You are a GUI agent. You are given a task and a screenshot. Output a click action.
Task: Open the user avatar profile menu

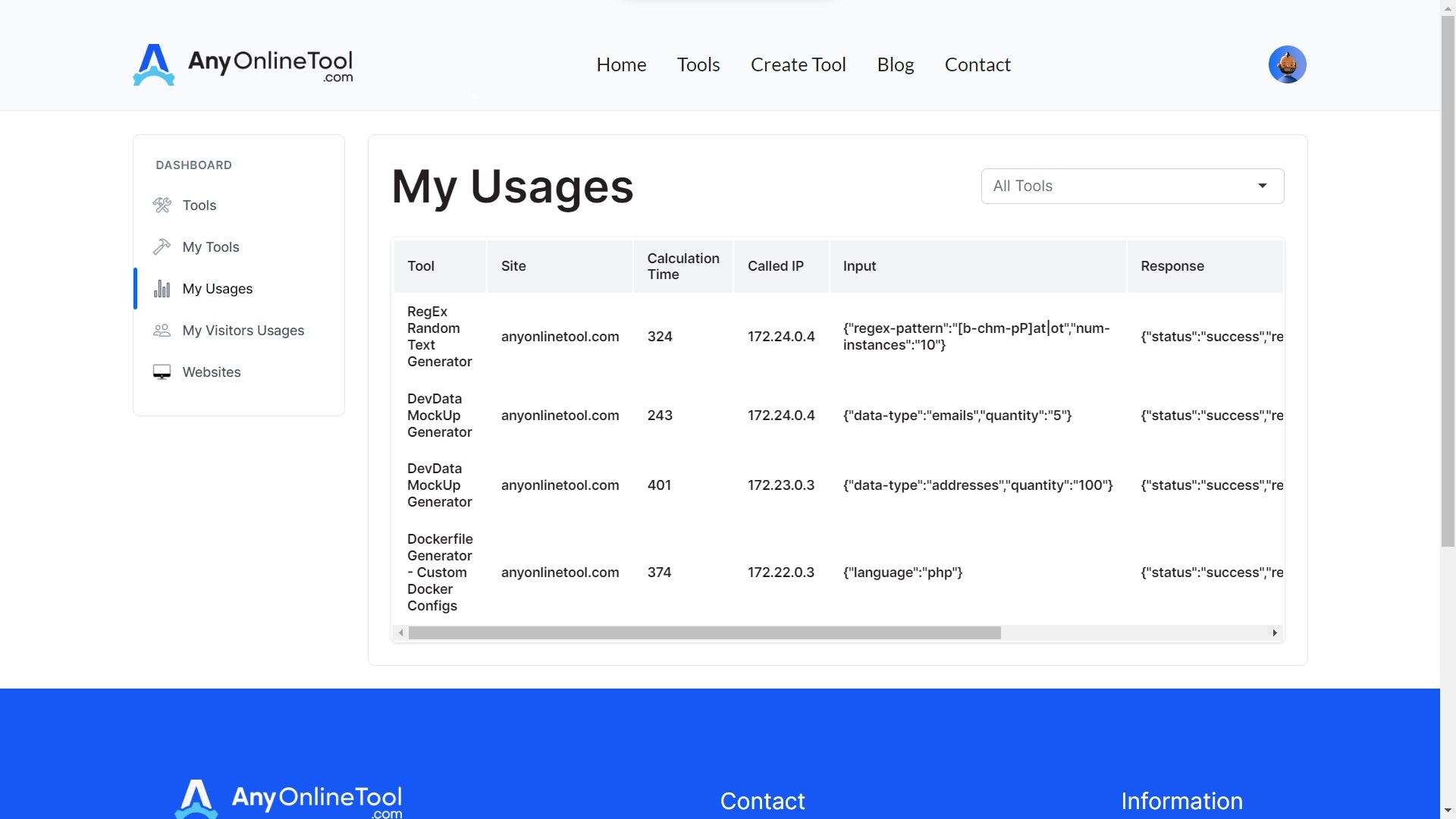(x=1287, y=64)
